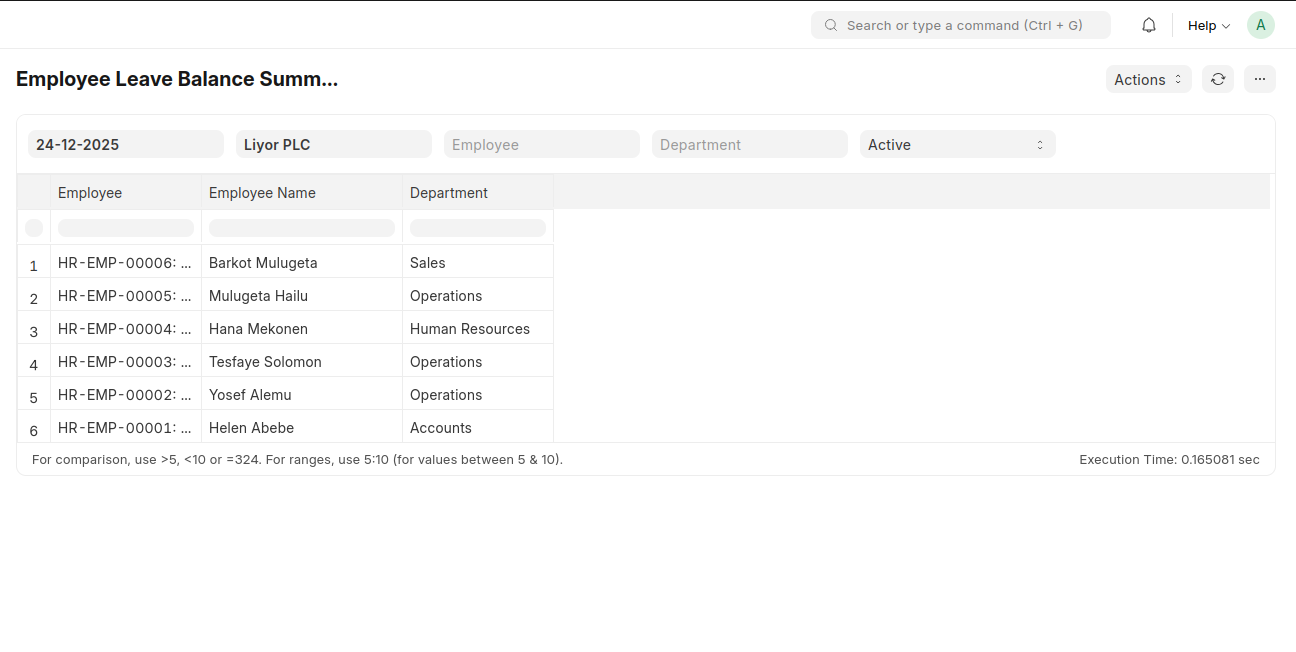Click the Employee Name column filter box
The width and height of the screenshot is (1296, 652).
point(301,228)
